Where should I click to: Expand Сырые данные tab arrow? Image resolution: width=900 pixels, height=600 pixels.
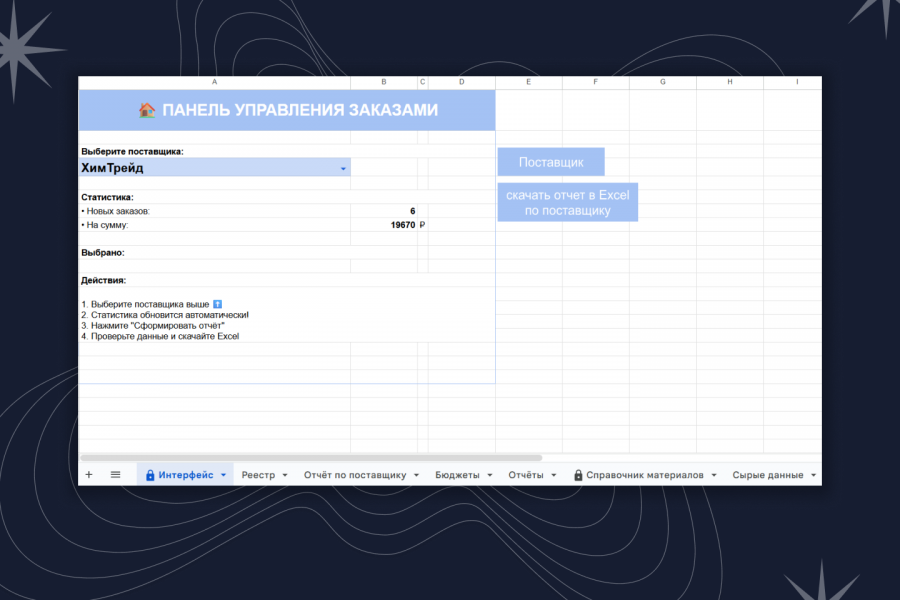[813, 475]
